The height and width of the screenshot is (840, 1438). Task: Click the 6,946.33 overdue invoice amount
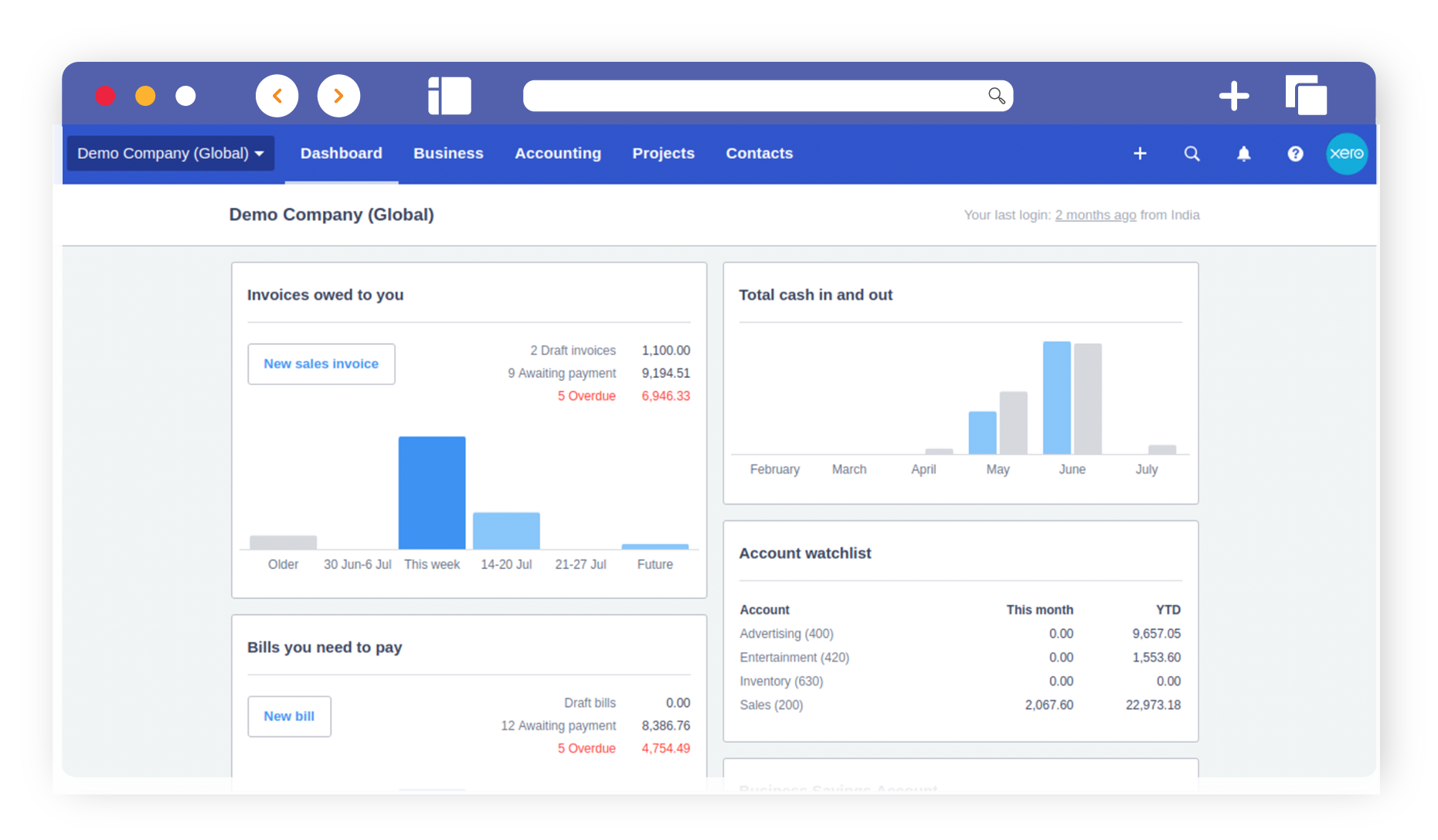click(665, 396)
